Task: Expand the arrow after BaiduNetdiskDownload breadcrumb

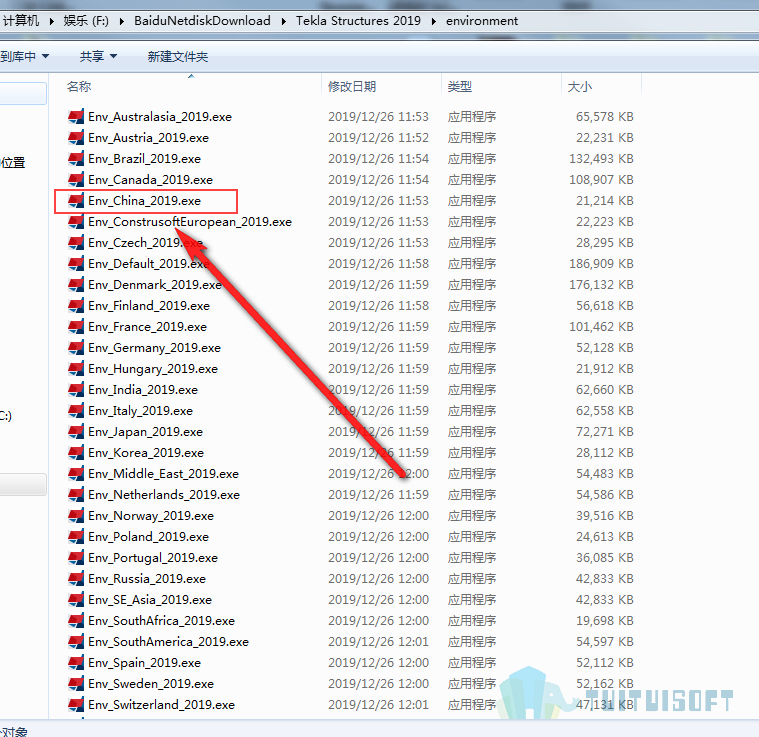Action: point(284,21)
